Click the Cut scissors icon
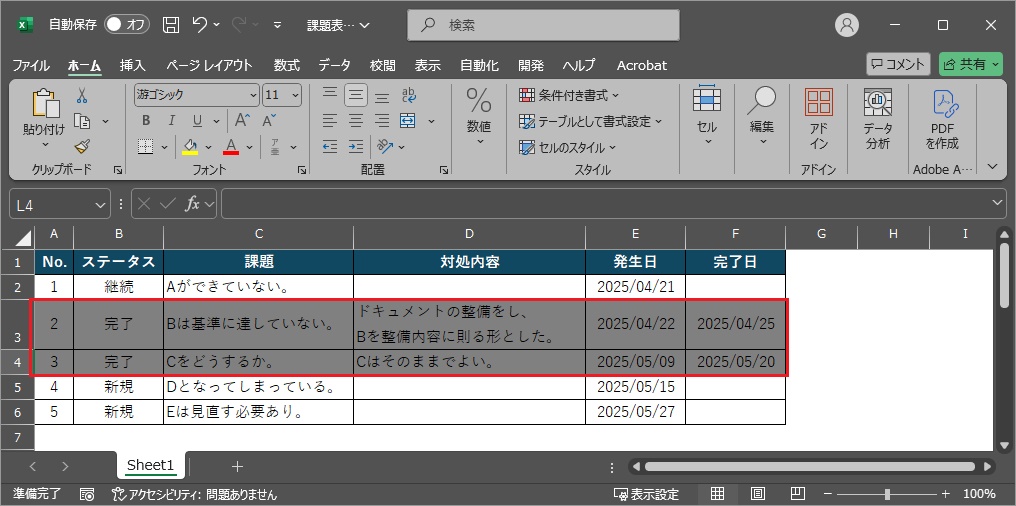 [x=82, y=95]
